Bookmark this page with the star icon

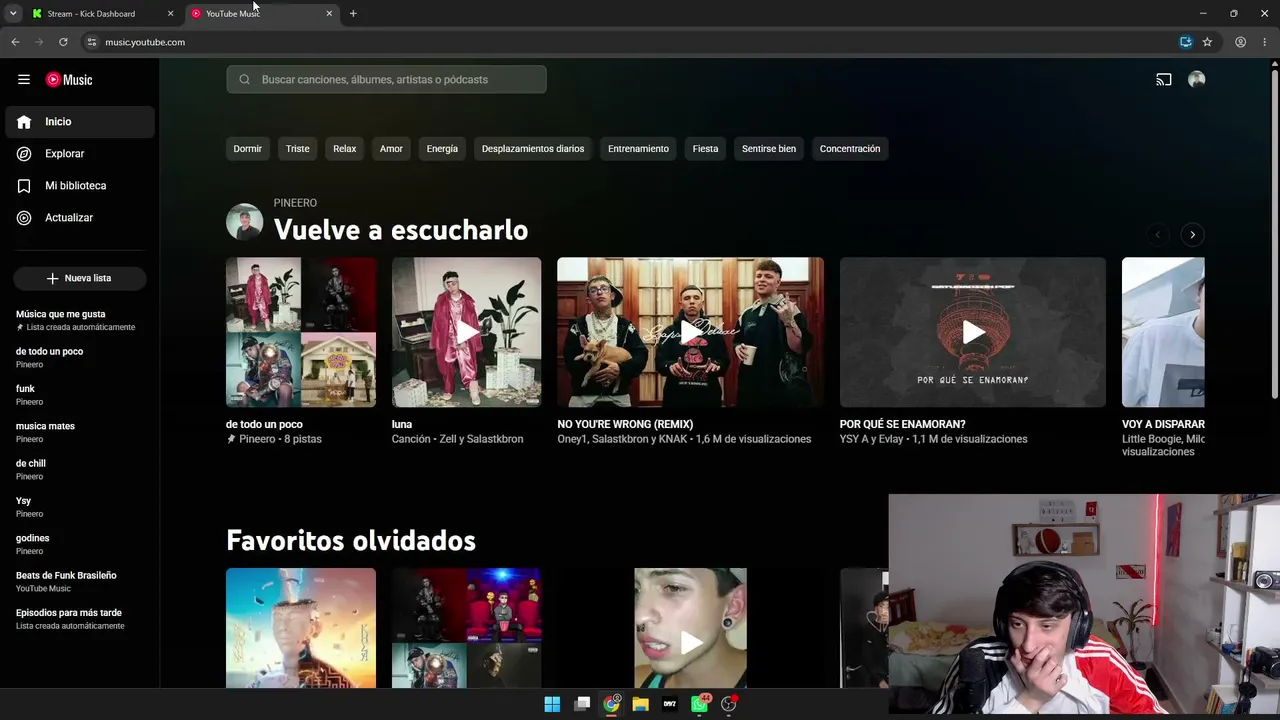(1207, 42)
